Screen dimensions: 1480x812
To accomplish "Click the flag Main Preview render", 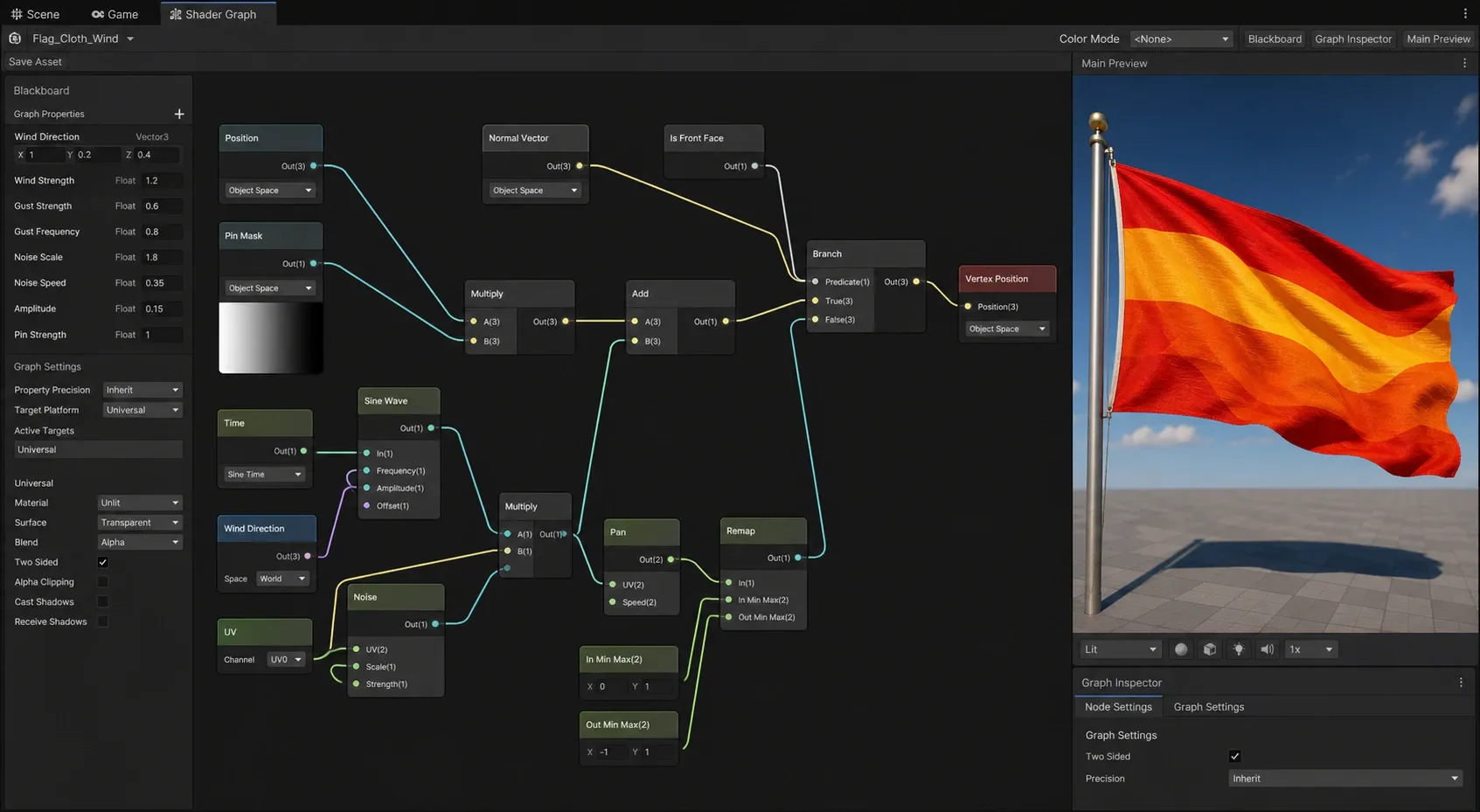I will 1275,354.
